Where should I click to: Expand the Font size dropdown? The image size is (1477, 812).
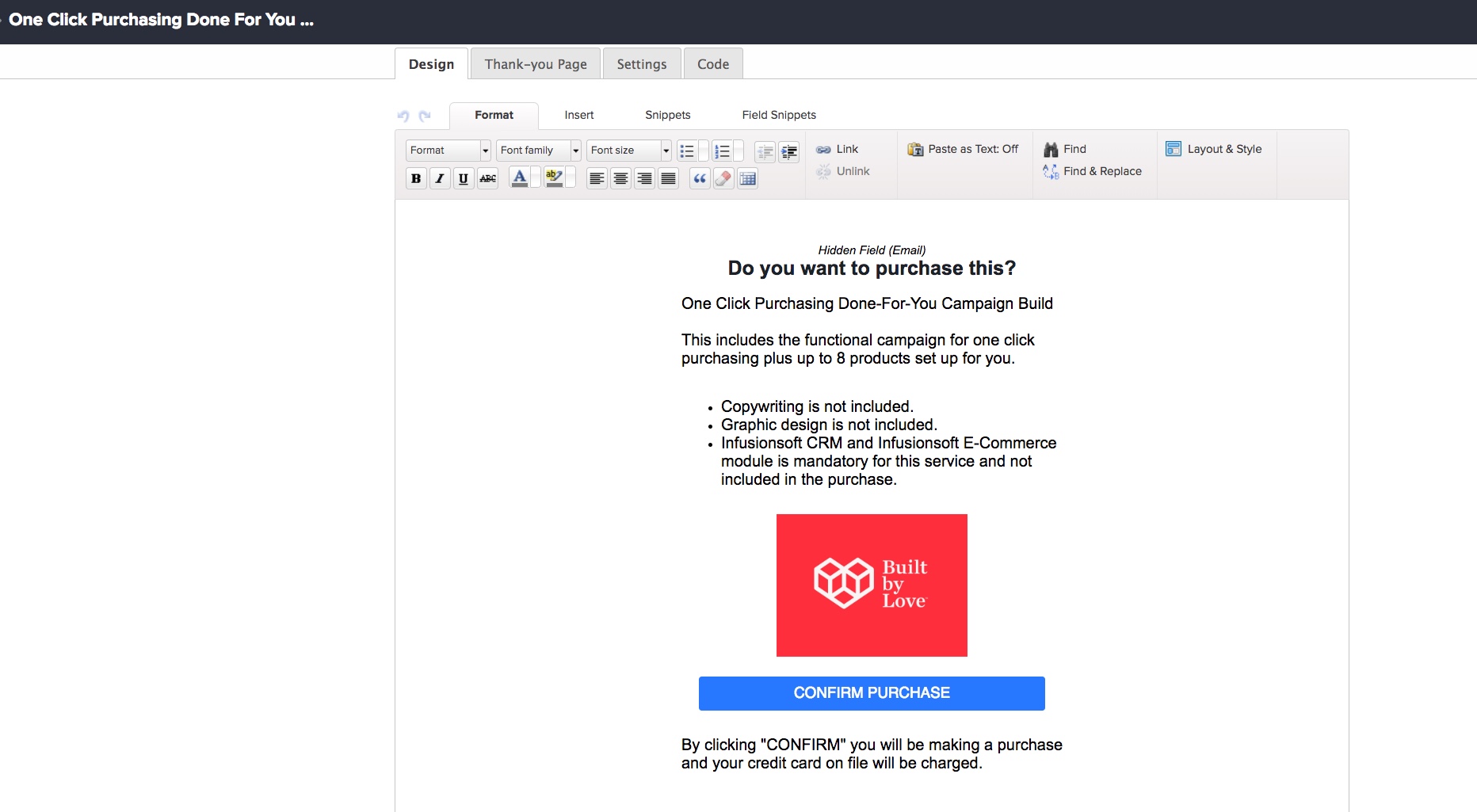point(628,151)
